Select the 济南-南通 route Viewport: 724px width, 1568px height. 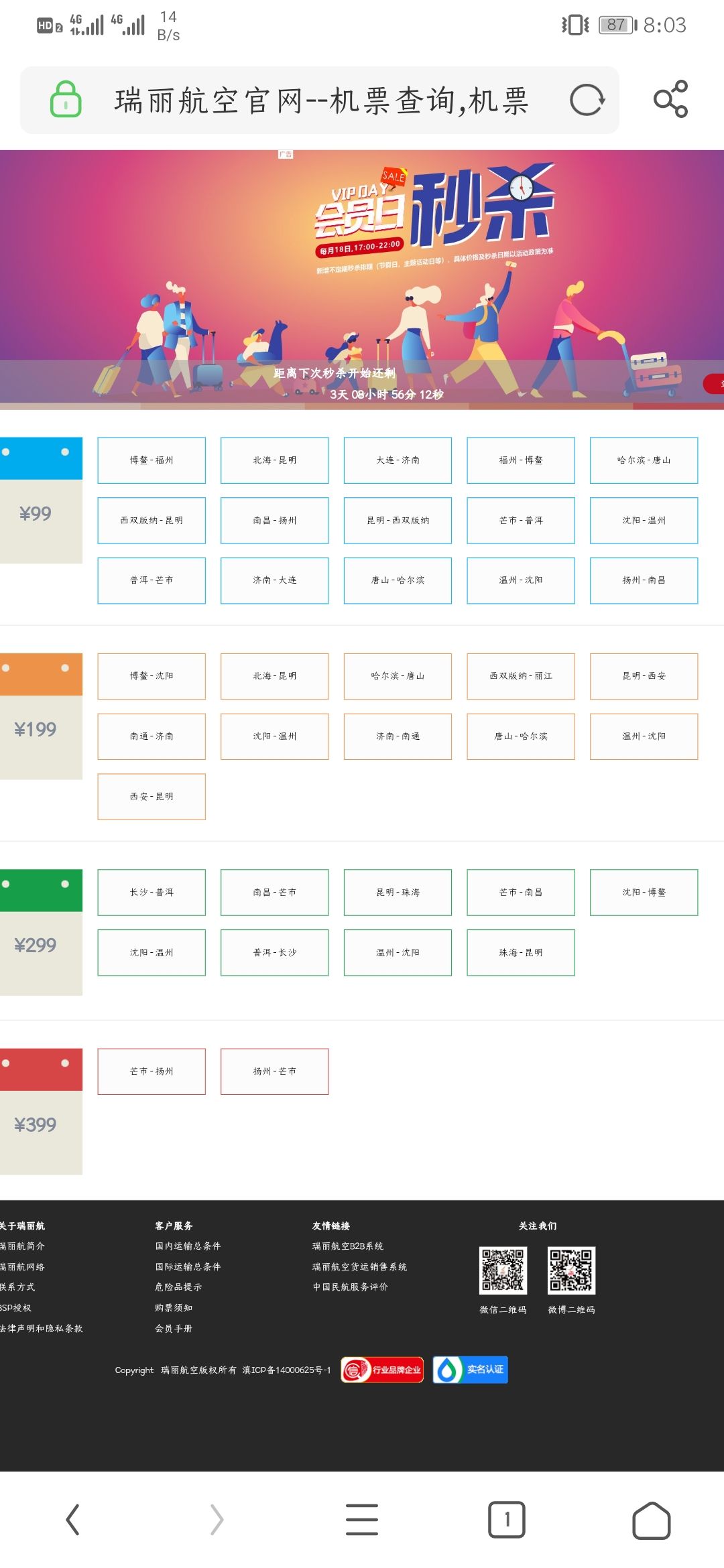click(398, 736)
